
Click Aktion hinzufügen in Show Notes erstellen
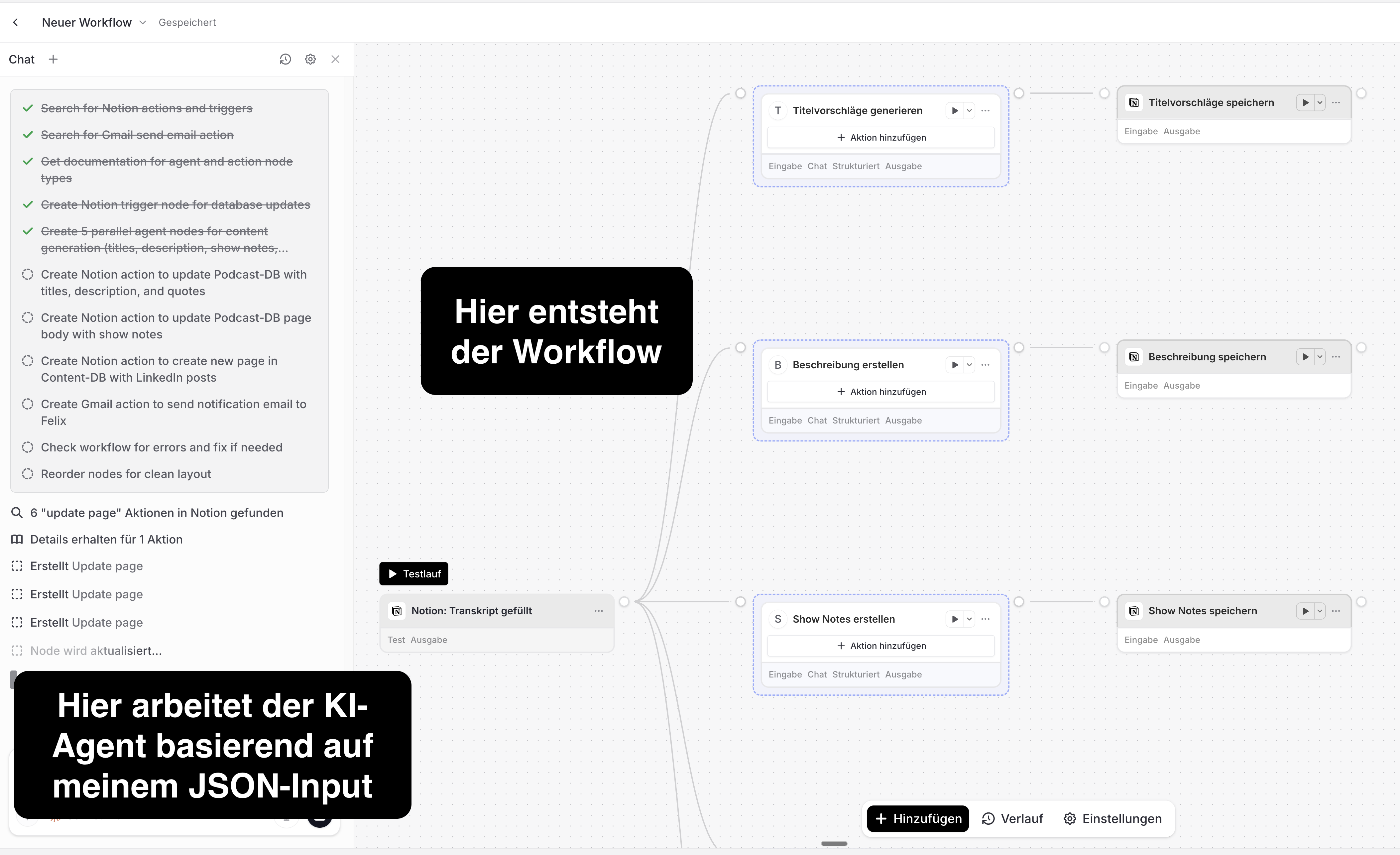click(881, 645)
